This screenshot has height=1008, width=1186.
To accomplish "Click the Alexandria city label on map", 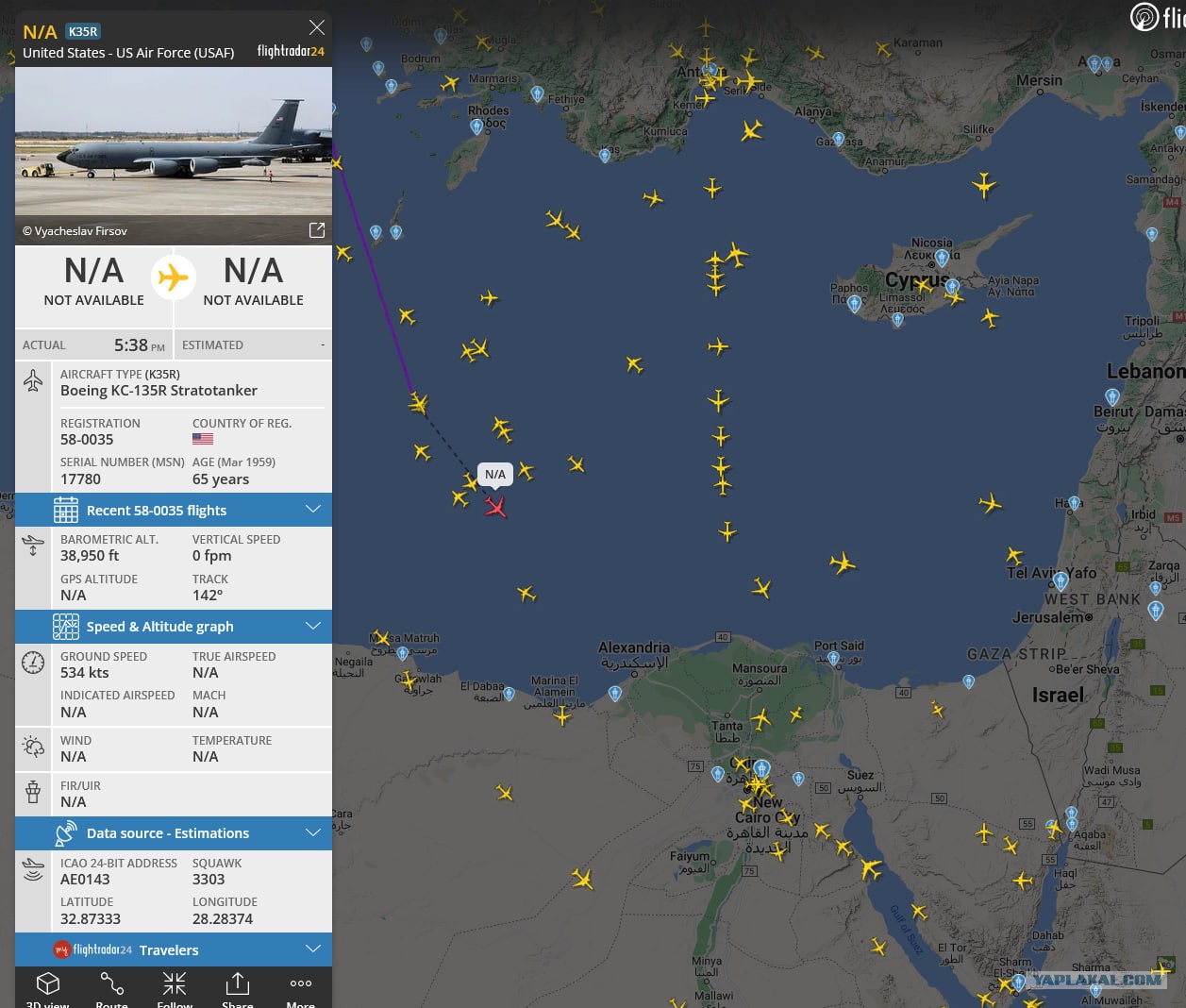I will 634,647.
